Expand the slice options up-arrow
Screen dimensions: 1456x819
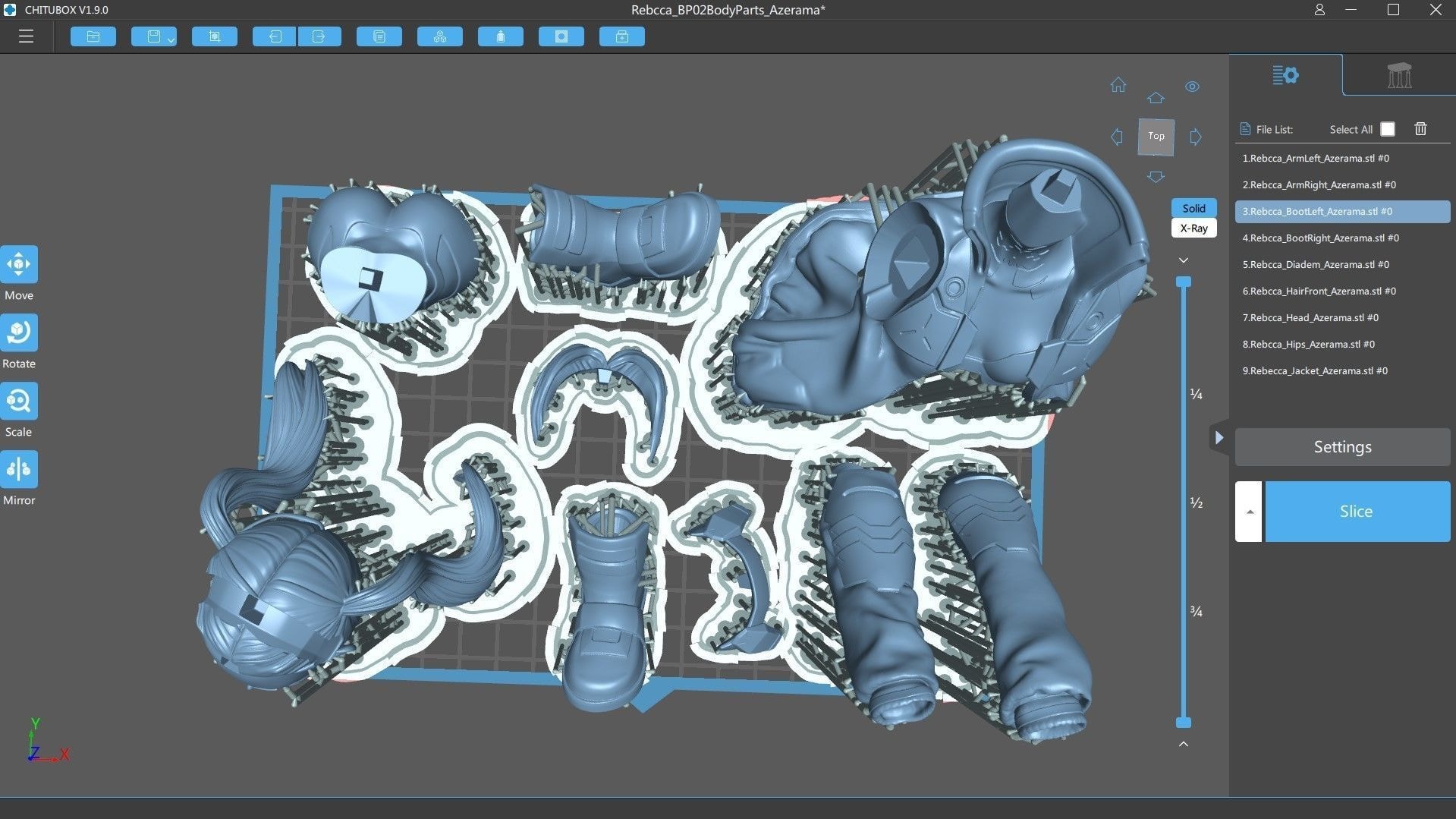coord(1249,512)
